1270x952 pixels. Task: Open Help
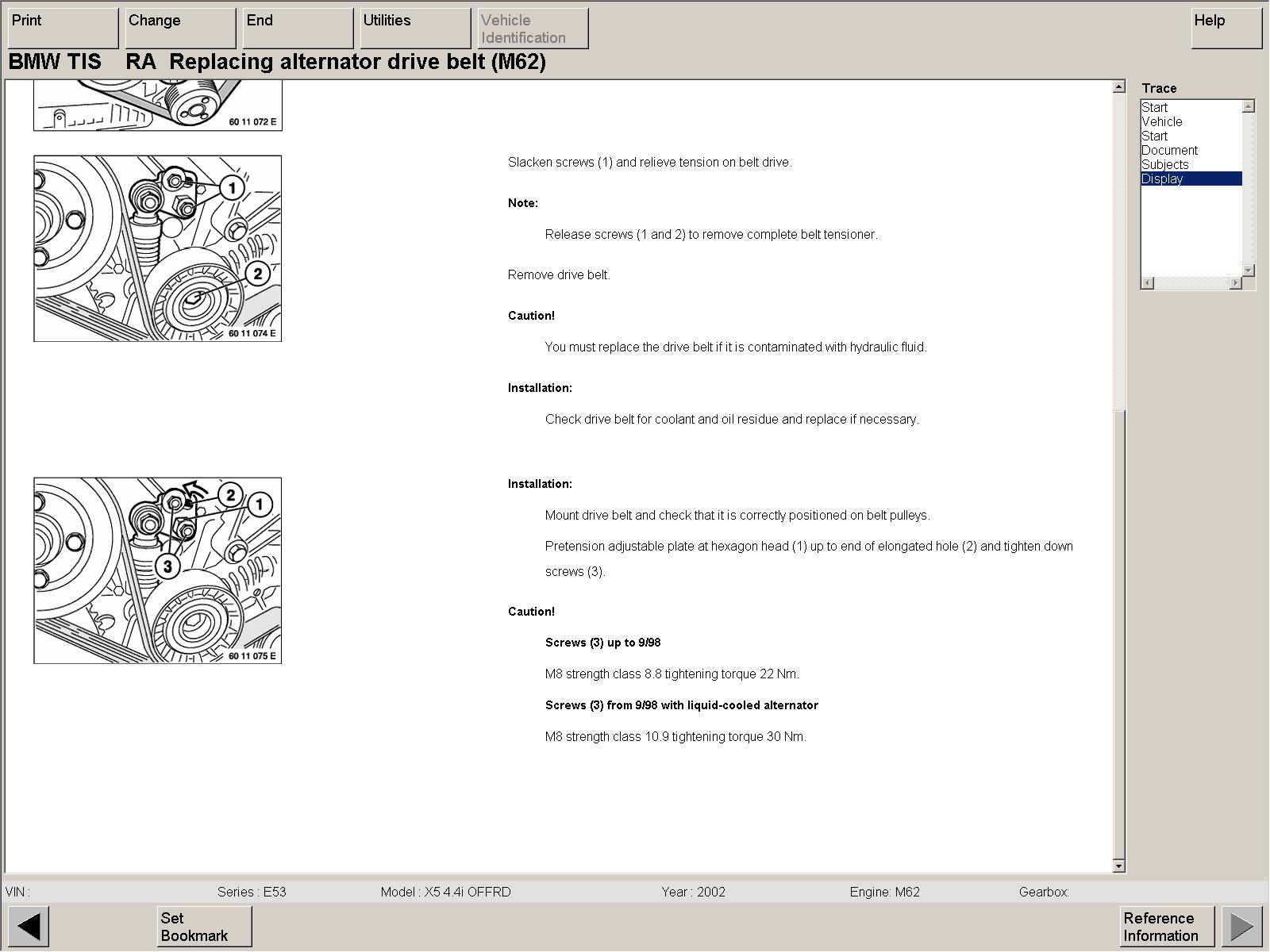(1226, 28)
